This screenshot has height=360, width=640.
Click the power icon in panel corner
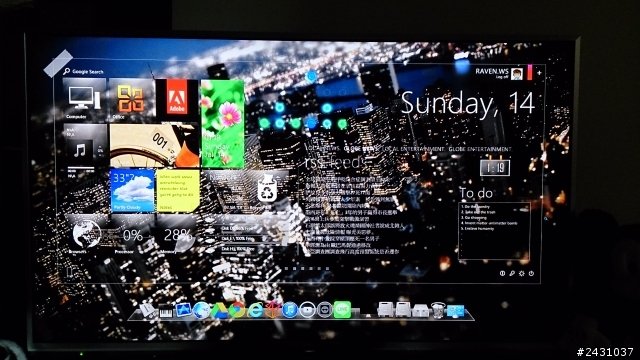[531, 273]
